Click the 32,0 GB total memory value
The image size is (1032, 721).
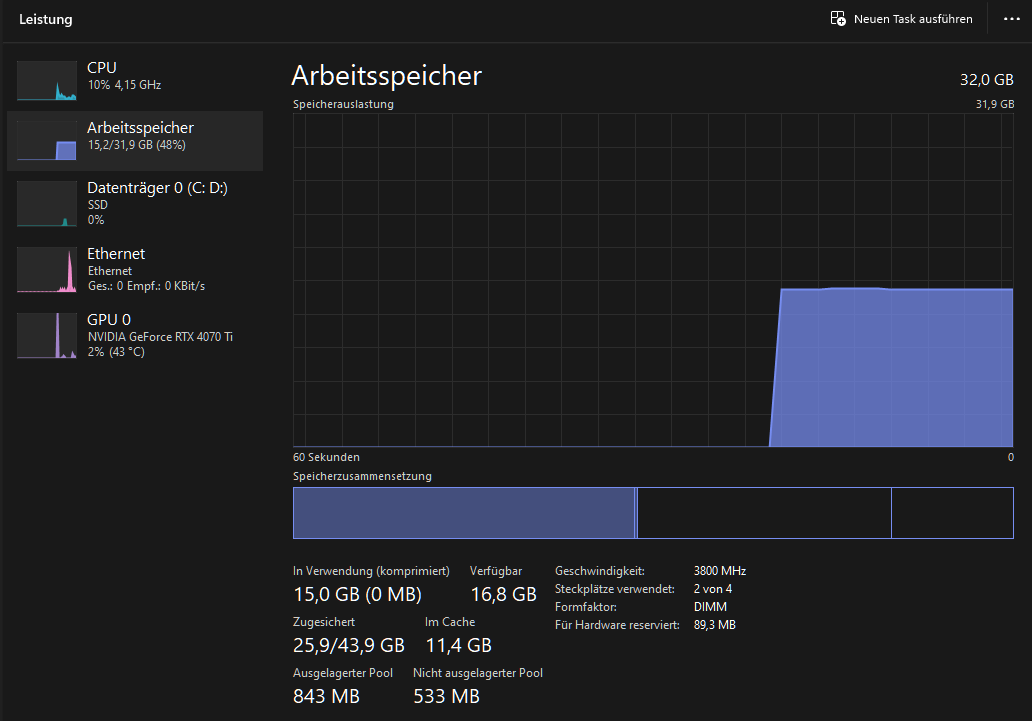pyautogui.click(x=987, y=80)
